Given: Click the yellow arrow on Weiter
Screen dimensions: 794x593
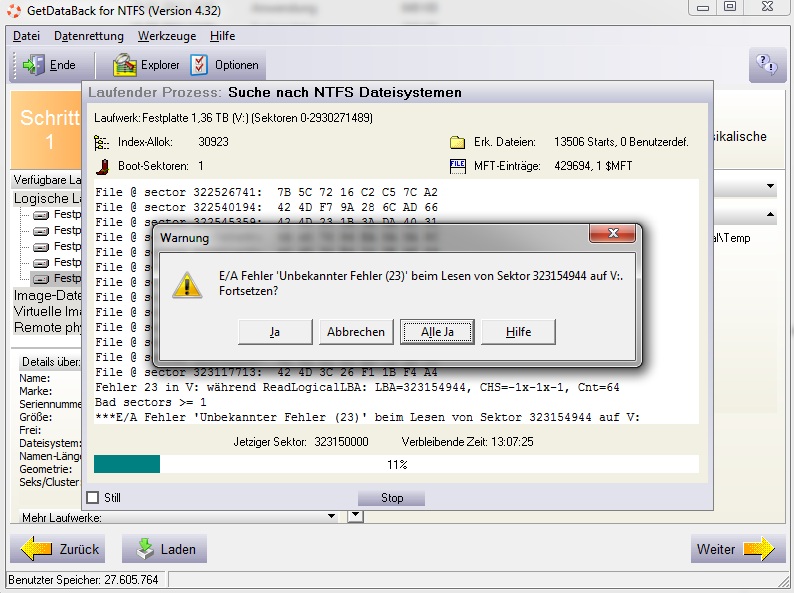Looking at the screenshot, I should (759, 549).
